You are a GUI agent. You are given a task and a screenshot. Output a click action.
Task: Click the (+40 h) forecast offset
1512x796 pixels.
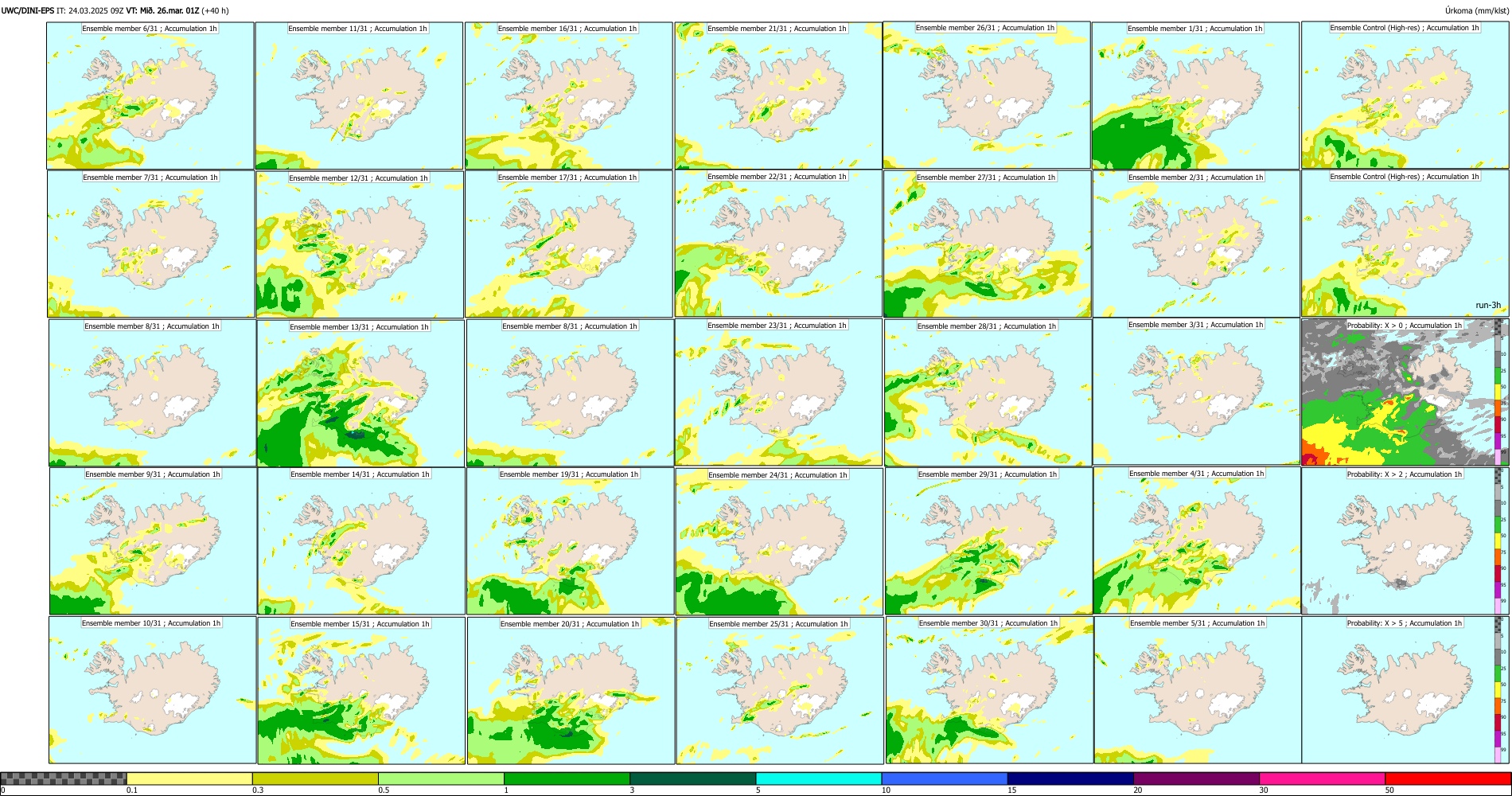click(215, 10)
